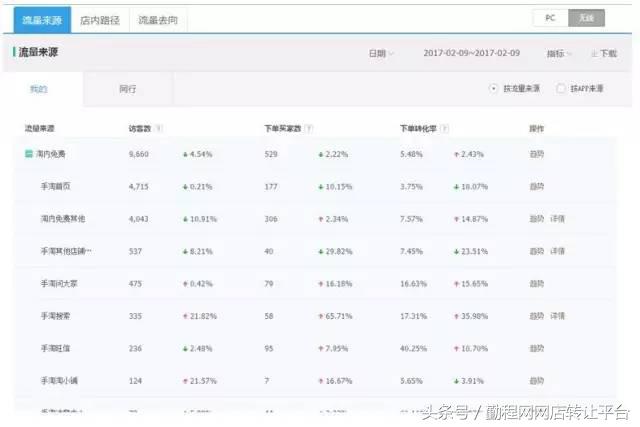Click buyer count 529
This screenshot has width=640, height=427.
271,154
